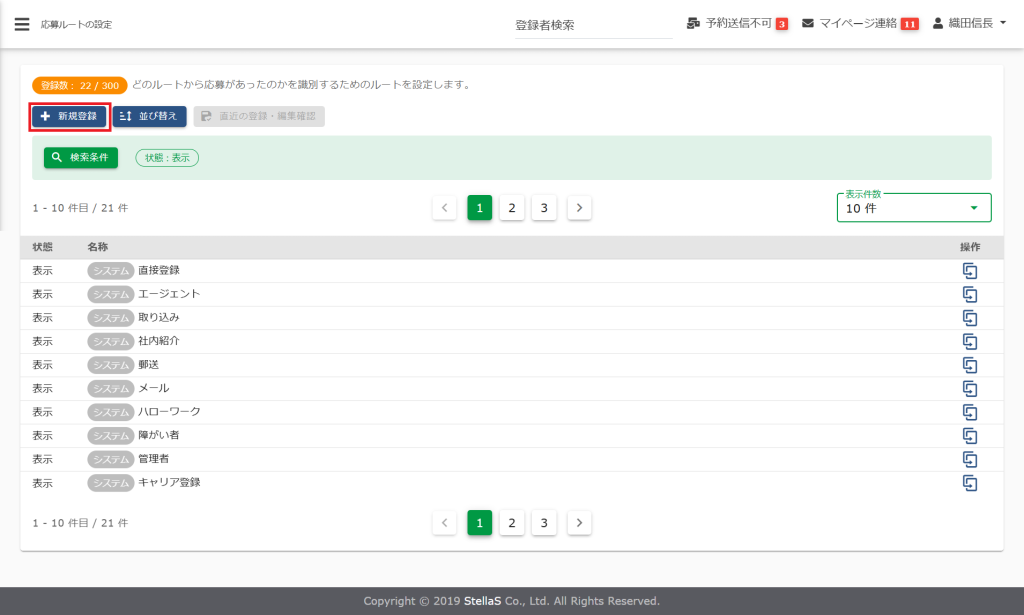Click next page arrow in bottom pagination
This screenshot has height=615, width=1024.
(x=580, y=523)
